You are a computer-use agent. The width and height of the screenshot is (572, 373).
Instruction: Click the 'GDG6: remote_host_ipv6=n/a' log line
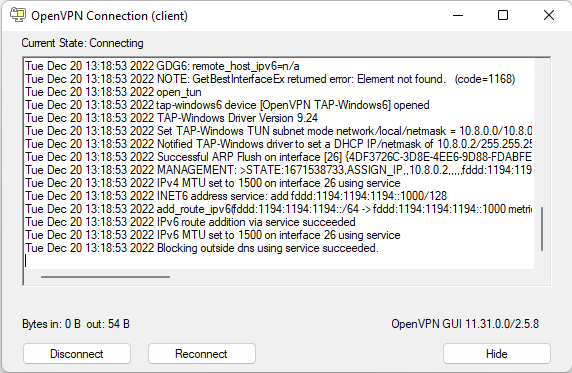pos(162,66)
